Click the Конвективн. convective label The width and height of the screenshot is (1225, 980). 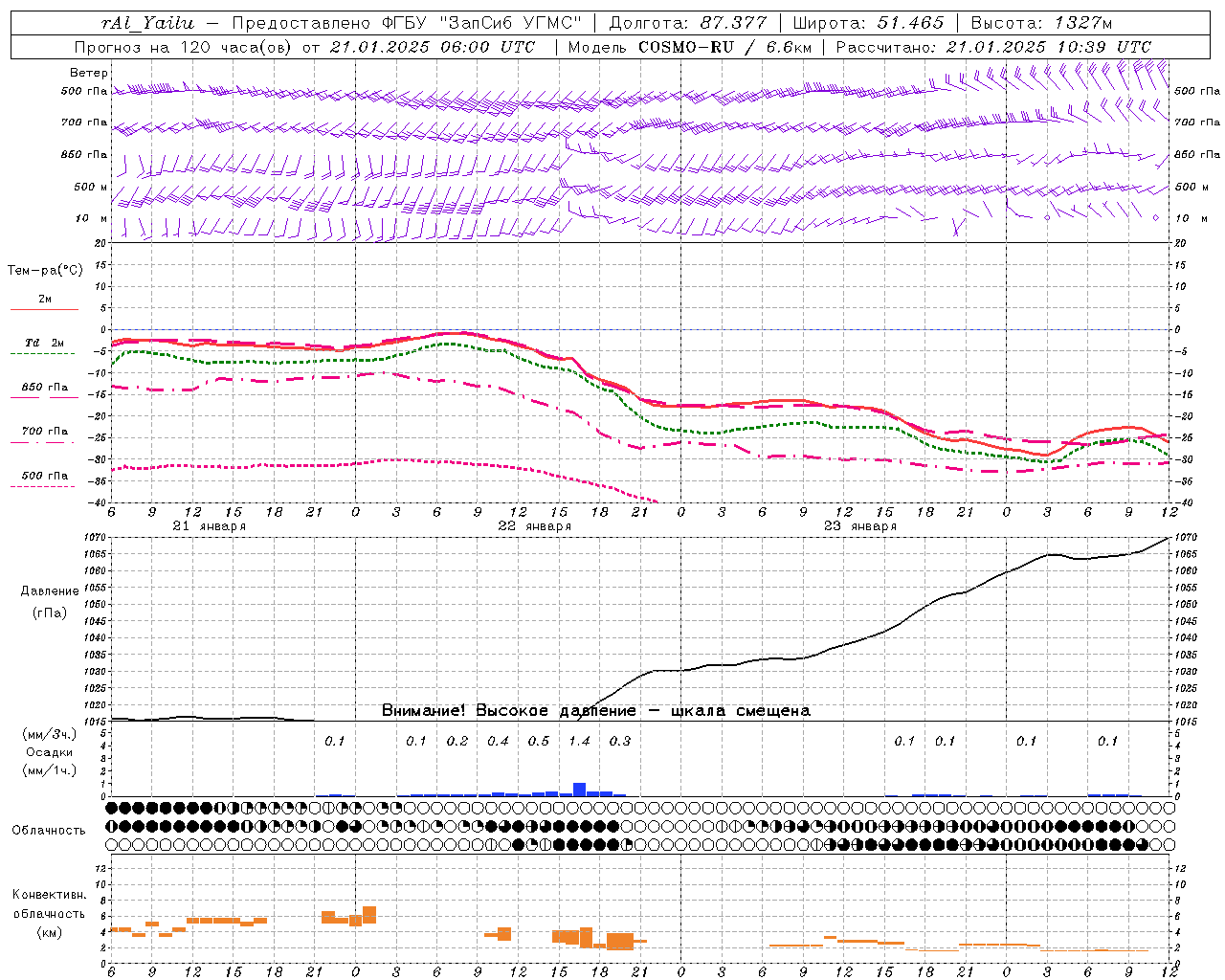point(50,895)
